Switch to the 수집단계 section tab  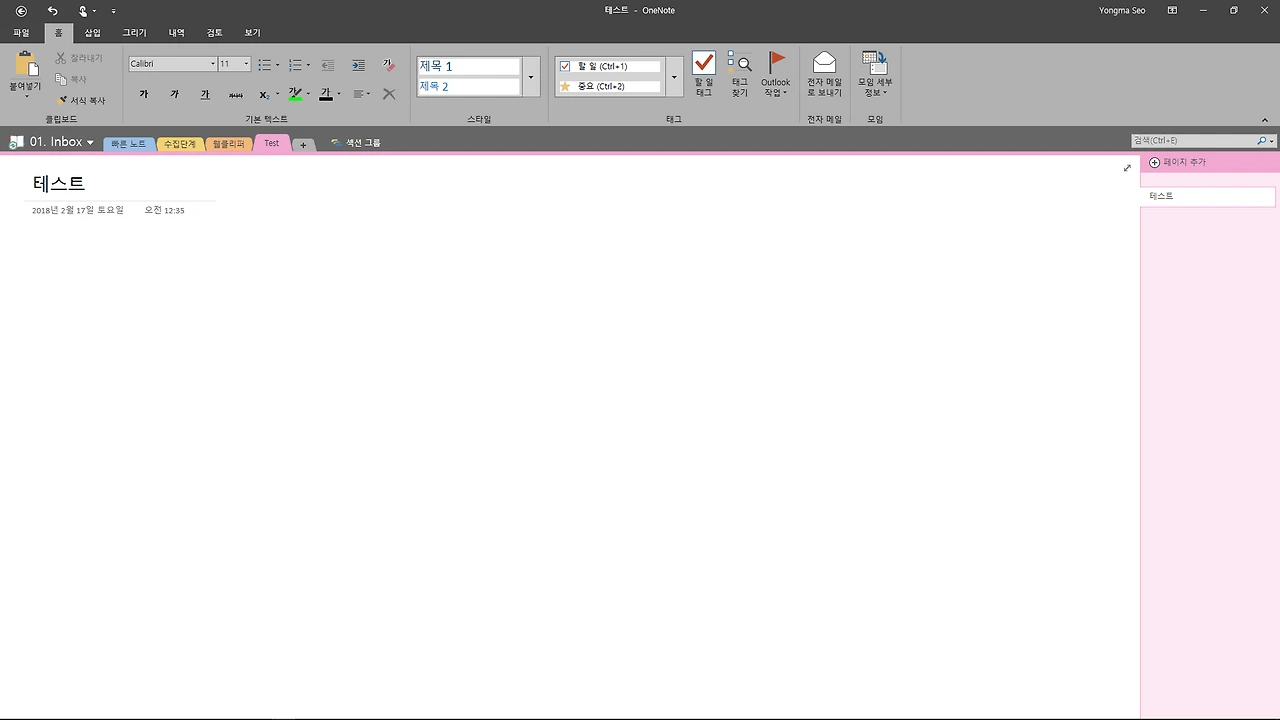pos(180,144)
